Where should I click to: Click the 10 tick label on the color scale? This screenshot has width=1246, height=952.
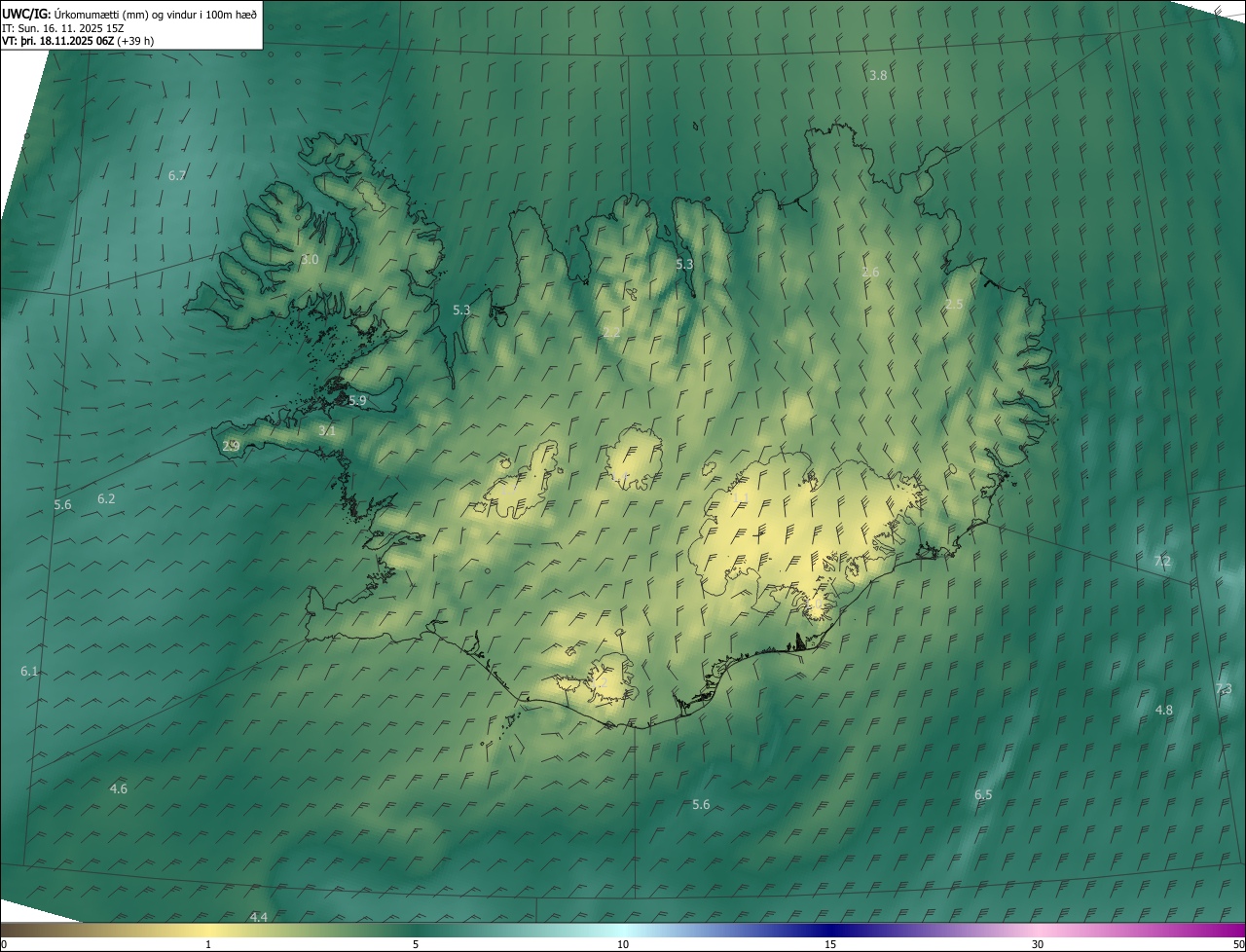(623, 945)
